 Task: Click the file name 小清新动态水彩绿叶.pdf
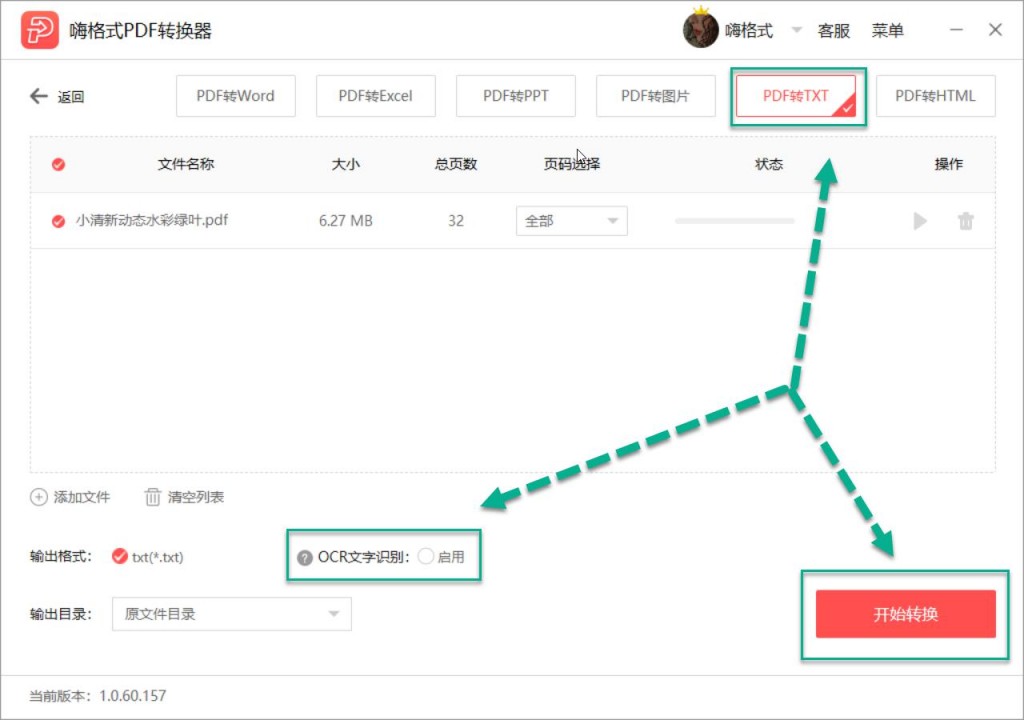(x=152, y=220)
